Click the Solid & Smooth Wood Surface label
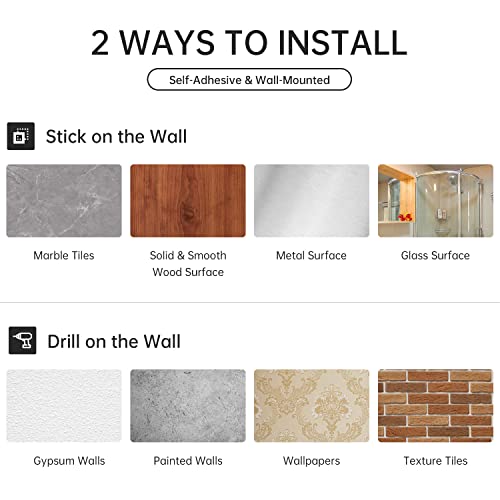Image resolution: width=500 pixels, height=500 pixels. [x=188, y=264]
